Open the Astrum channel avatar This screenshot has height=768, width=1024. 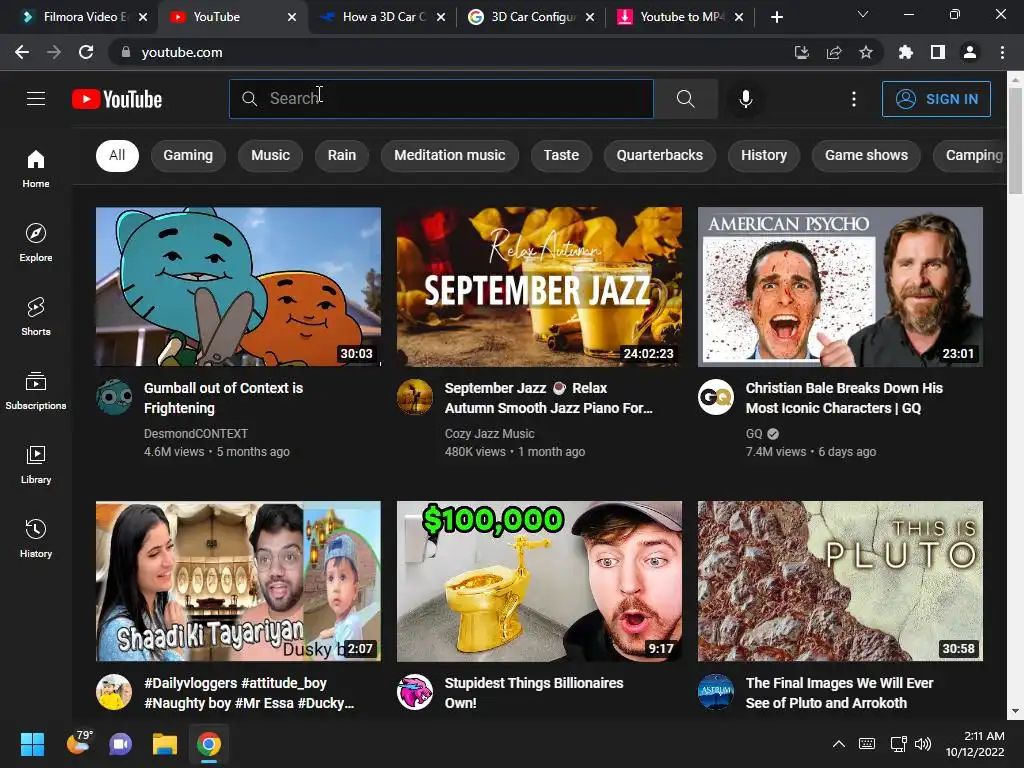click(716, 692)
